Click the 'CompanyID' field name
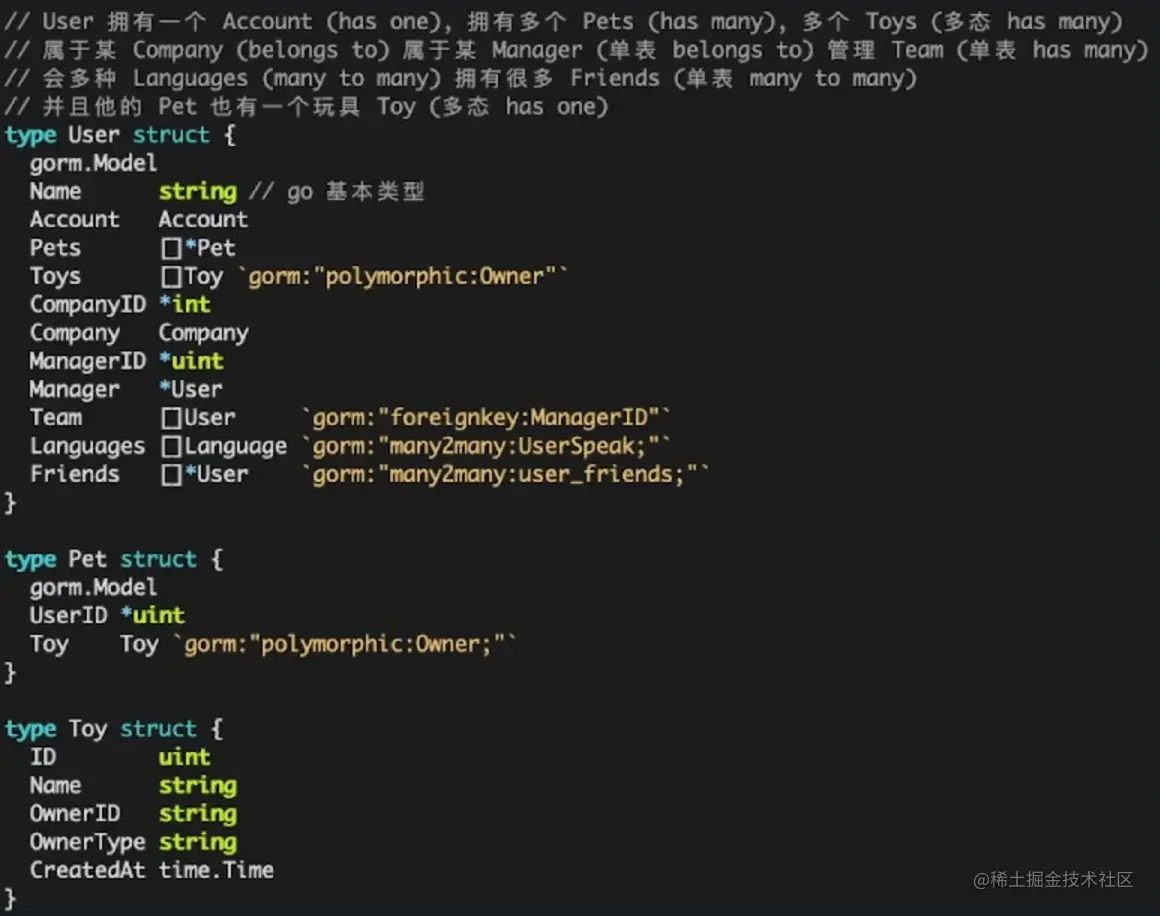This screenshot has height=916, width=1160. click(88, 304)
